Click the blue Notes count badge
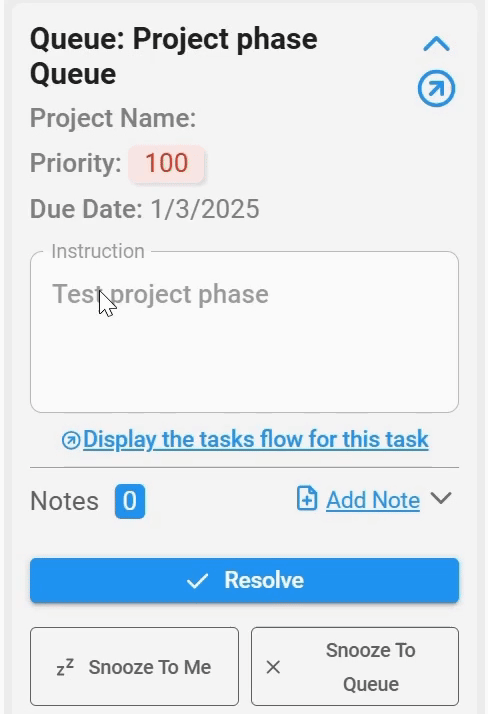Image resolution: width=488 pixels, height=714 pixels. 130,501
